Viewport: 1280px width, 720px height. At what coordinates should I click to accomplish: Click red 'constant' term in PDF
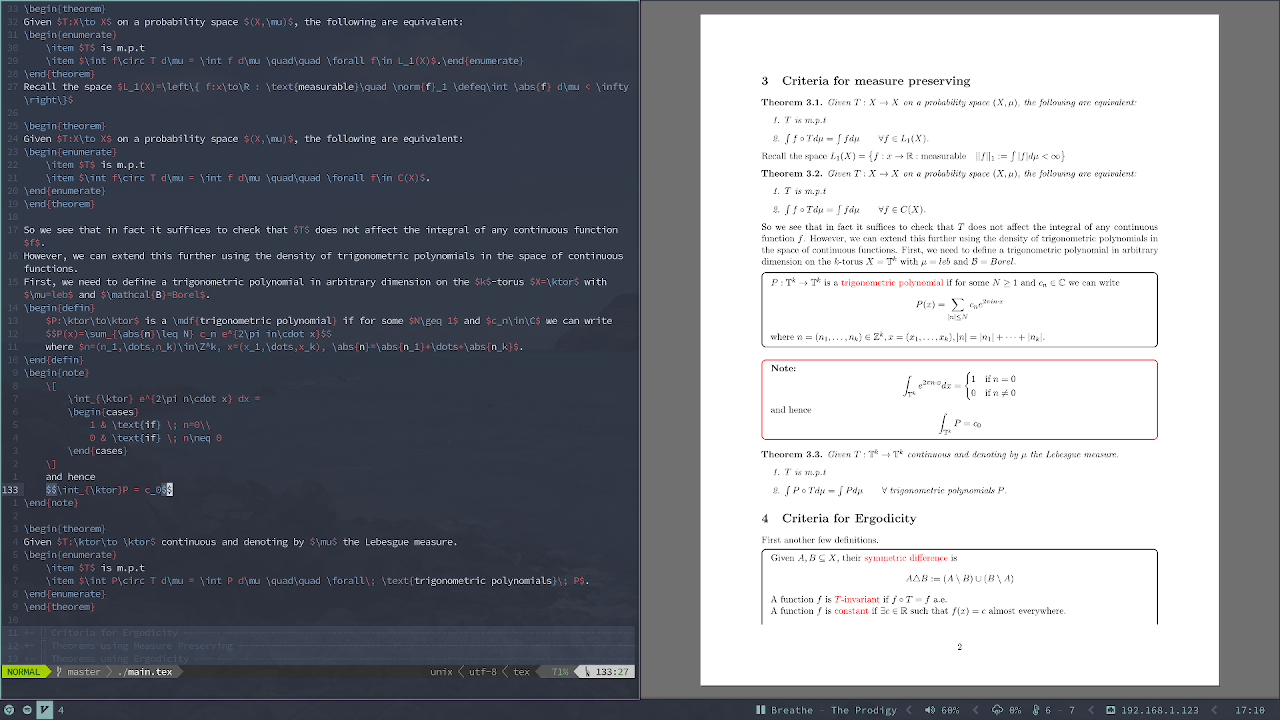coord(851,611)
